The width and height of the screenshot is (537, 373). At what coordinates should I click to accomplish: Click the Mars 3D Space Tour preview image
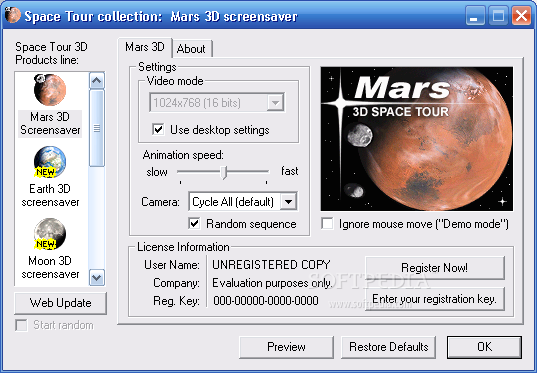tap(417, 139)
